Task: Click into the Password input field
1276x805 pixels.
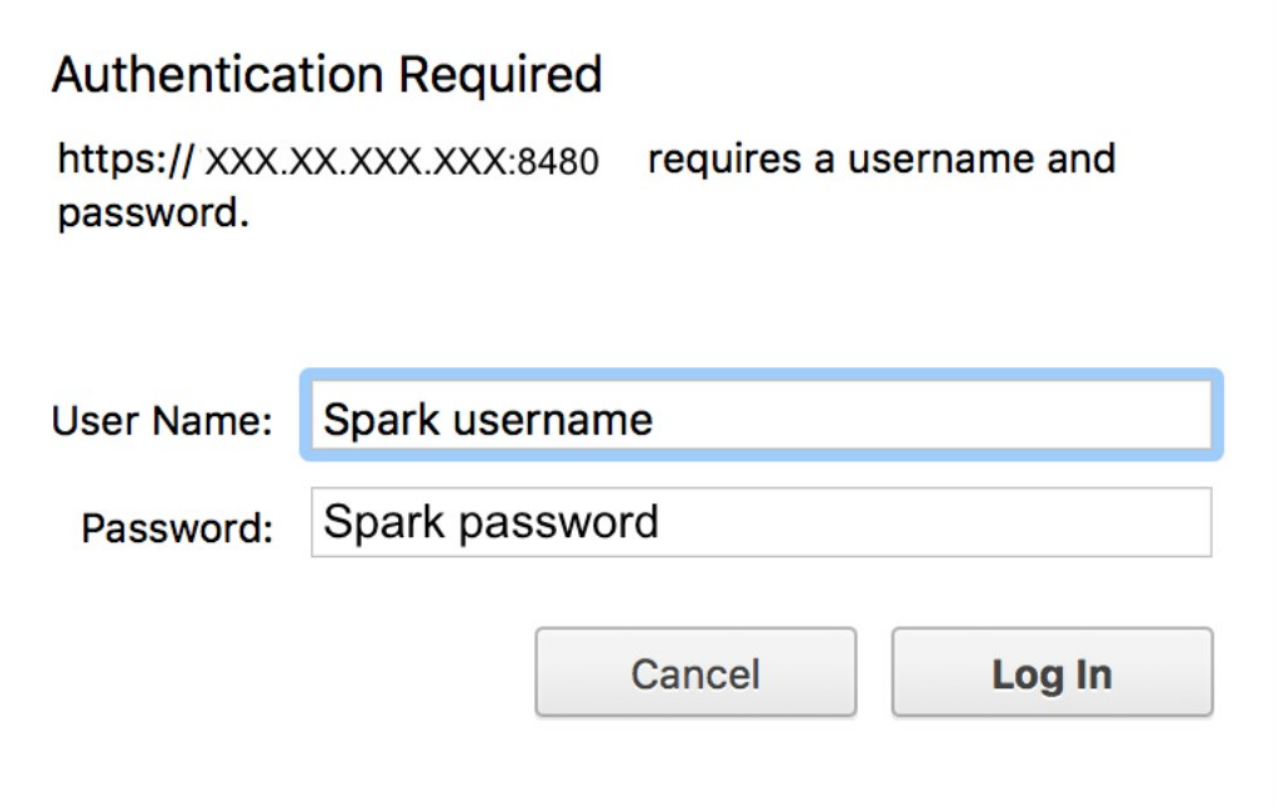Action: (x=760, y=522)
